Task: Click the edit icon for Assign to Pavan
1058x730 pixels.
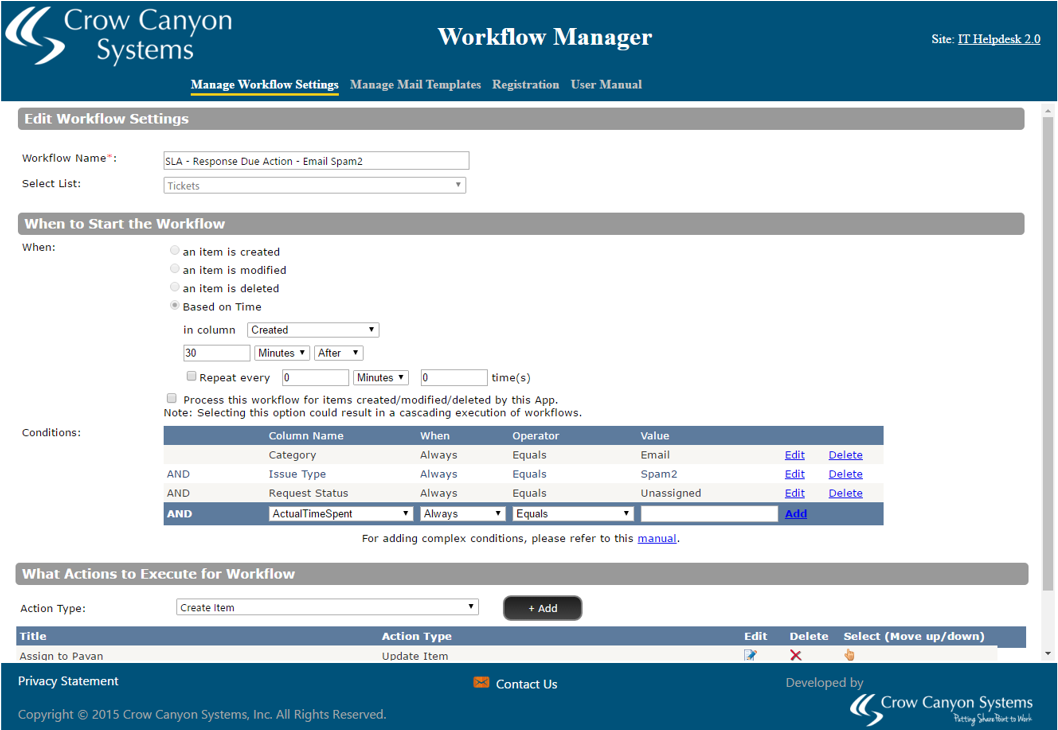Action: click(x=750, y=655)
